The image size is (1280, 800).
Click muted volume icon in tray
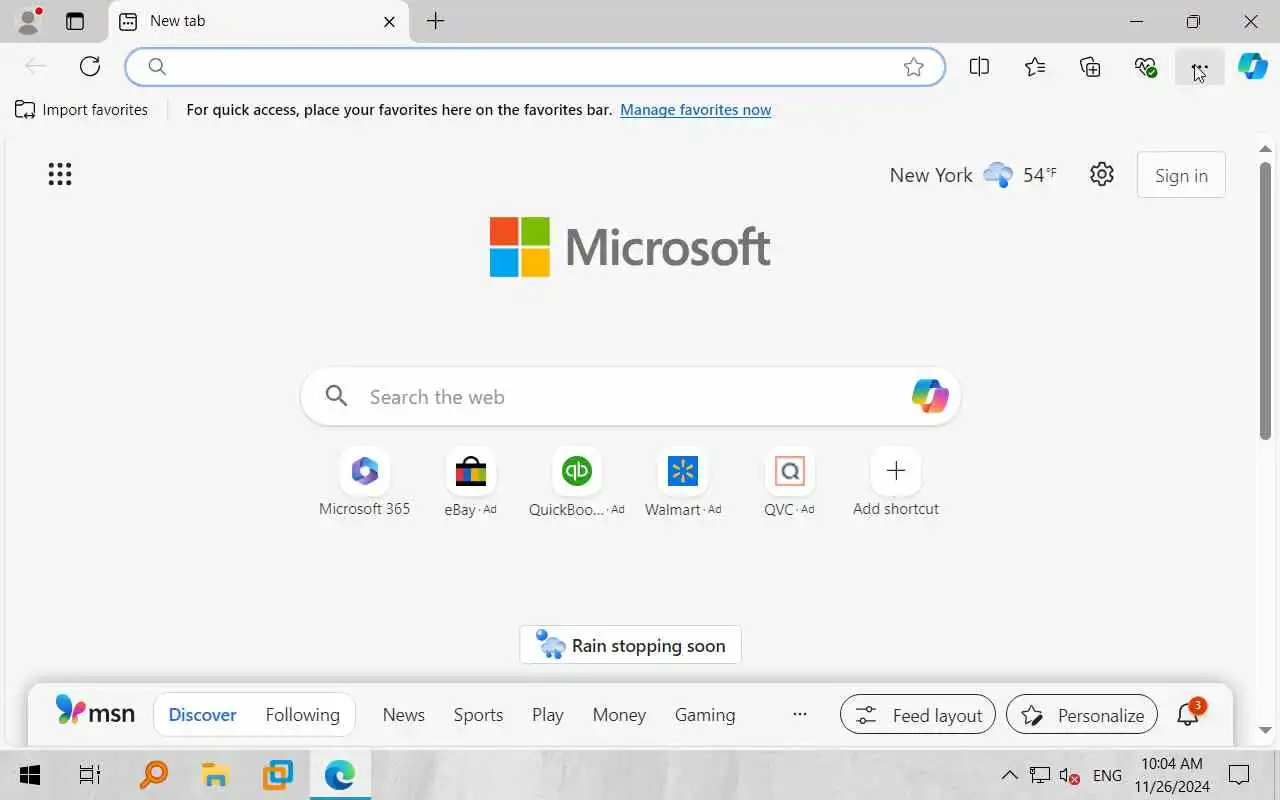click(1070, 776)
